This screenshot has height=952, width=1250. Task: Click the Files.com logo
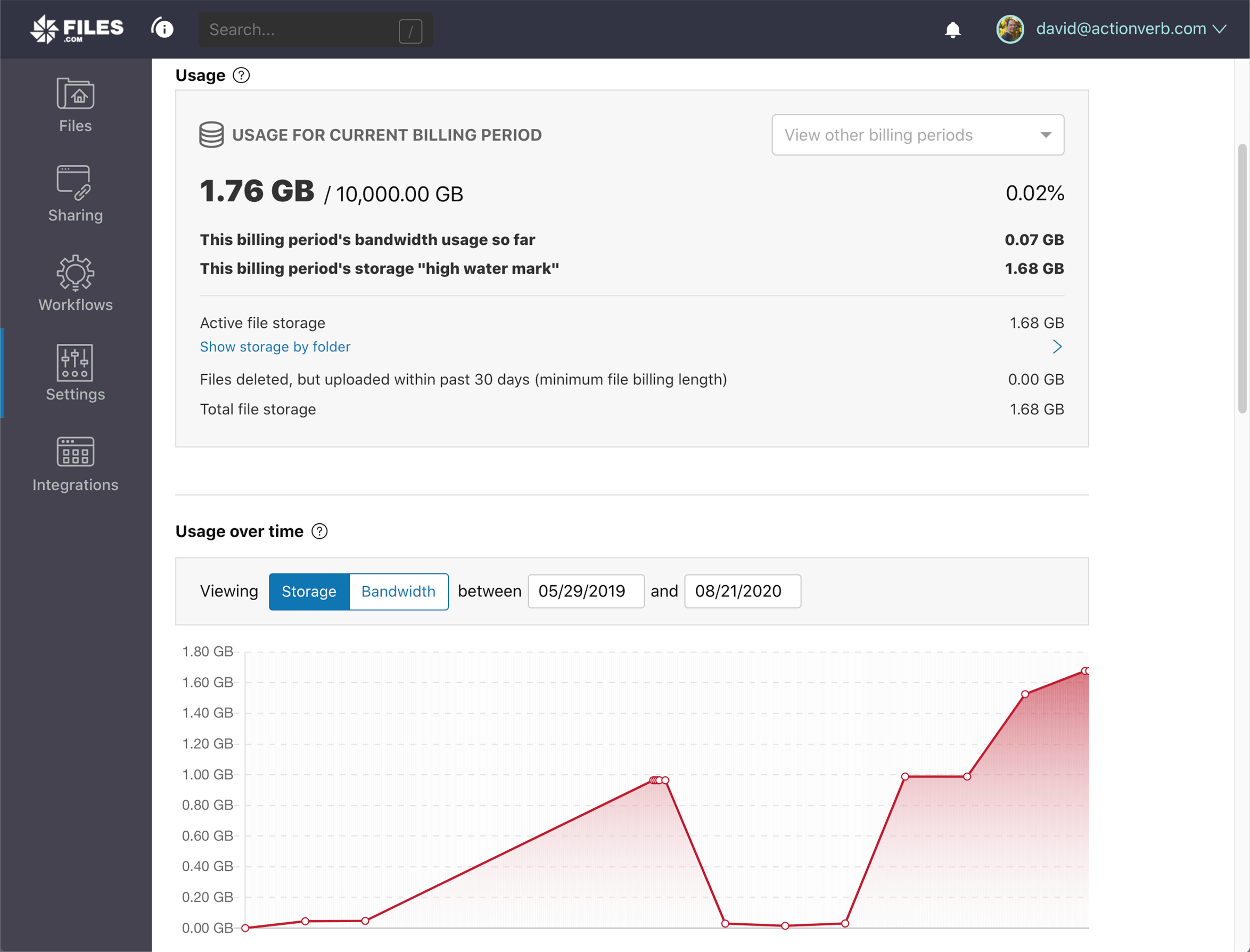[x=77, y=29]
